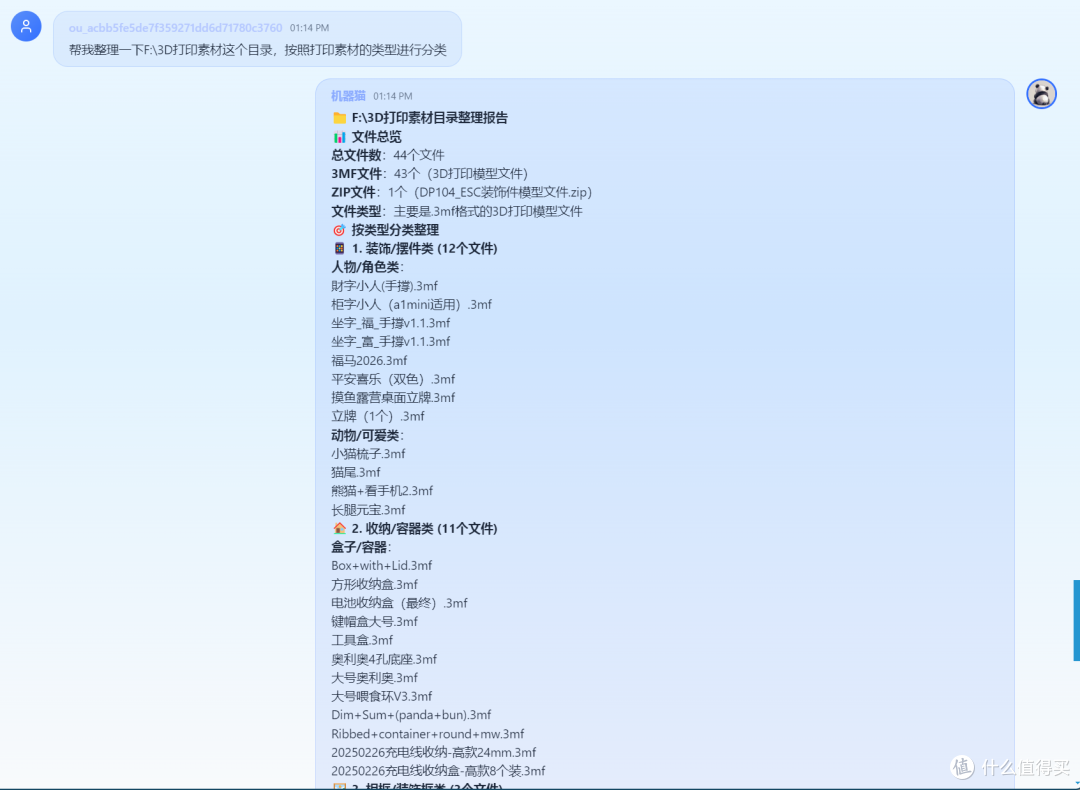Click file 坐字_富_手撑v1.1.3mf

point(391,342)
